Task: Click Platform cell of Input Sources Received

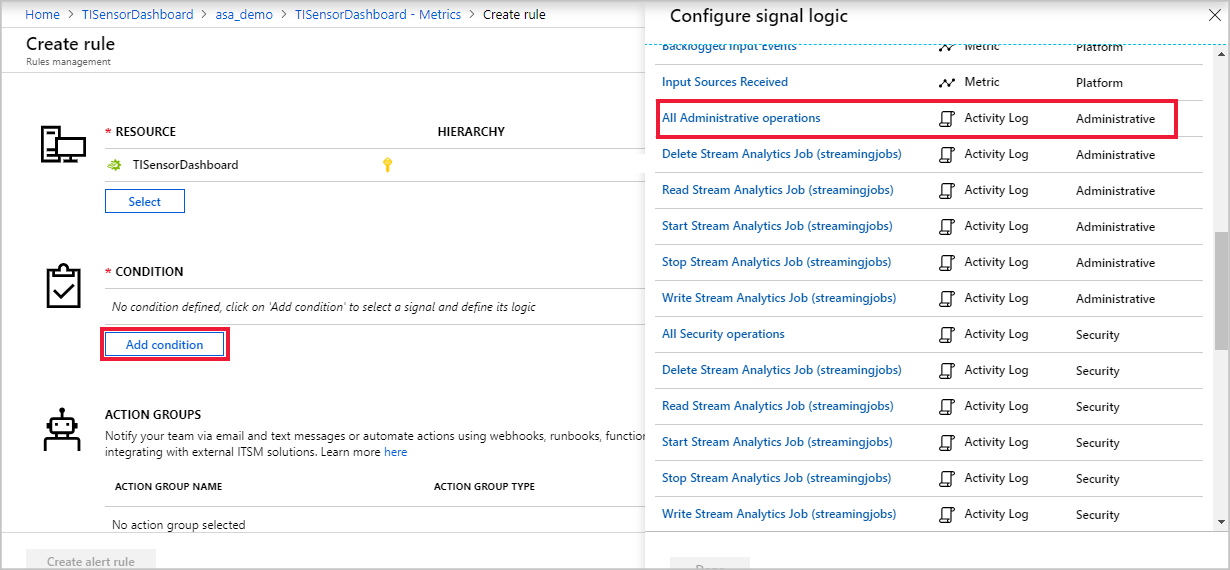Action: [1099, 83]
